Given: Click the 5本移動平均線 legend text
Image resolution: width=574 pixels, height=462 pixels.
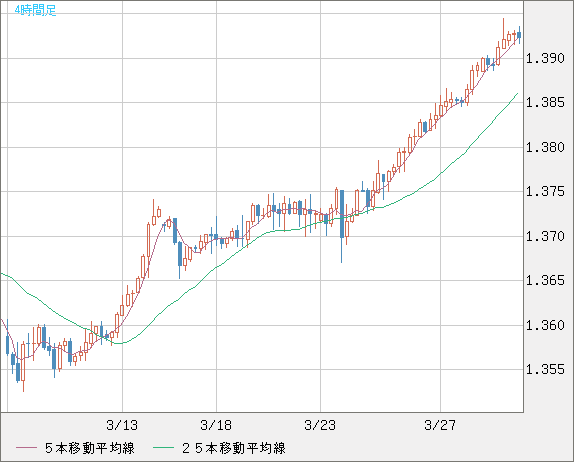Looking at the screenshot, I should 90,448.
